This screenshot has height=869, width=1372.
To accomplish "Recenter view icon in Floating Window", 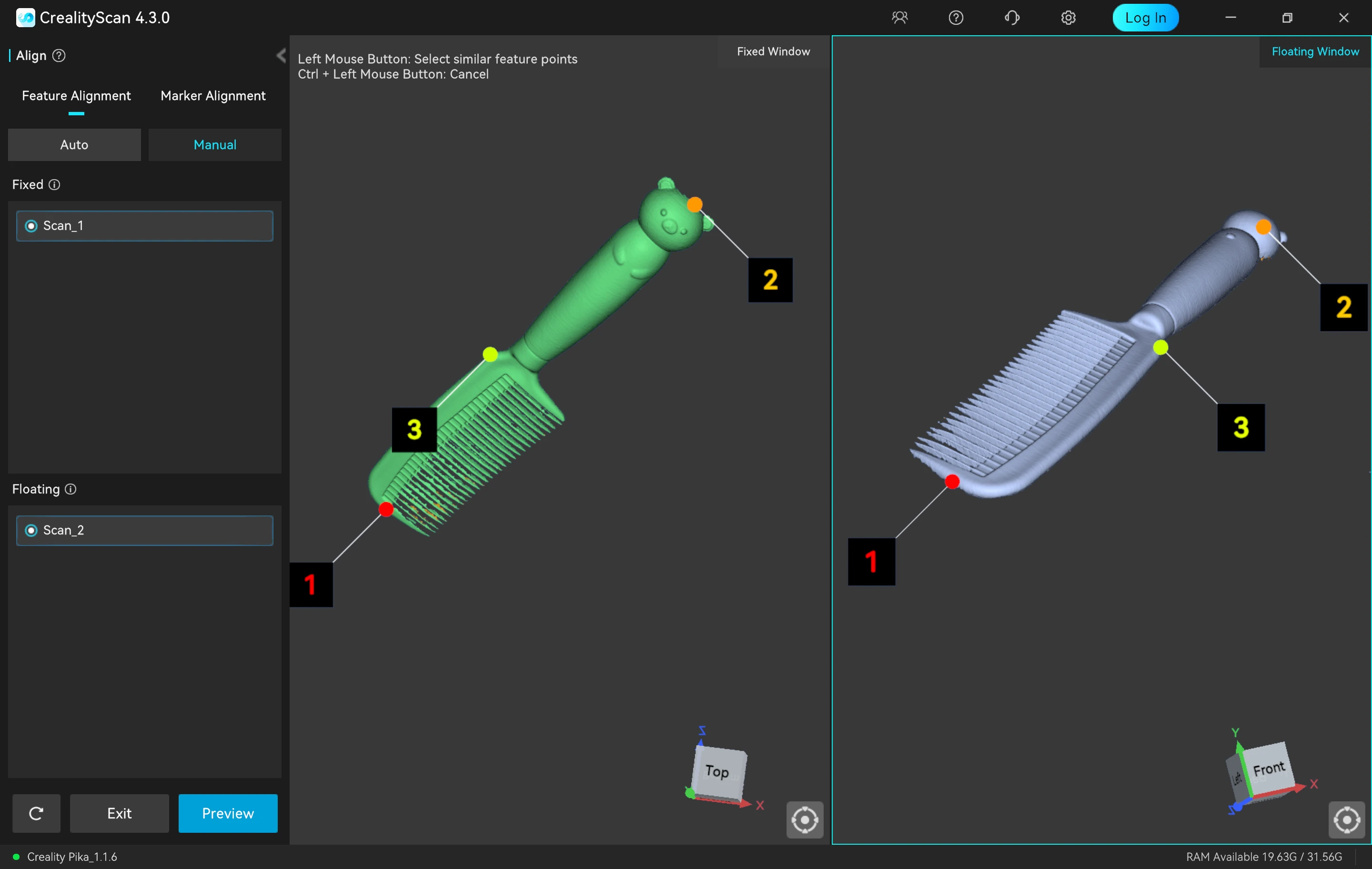I will click(1347, 820).
